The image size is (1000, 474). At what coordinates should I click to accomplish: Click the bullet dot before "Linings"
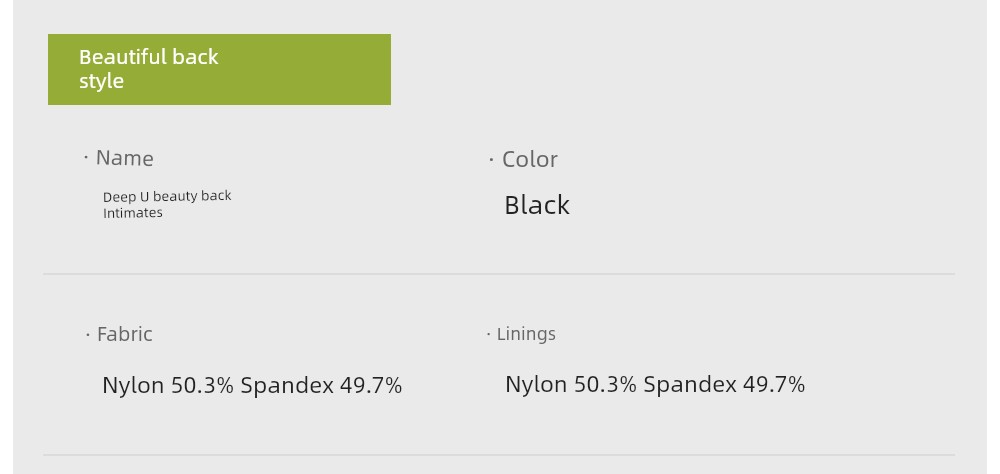click(x=489, y=334)
